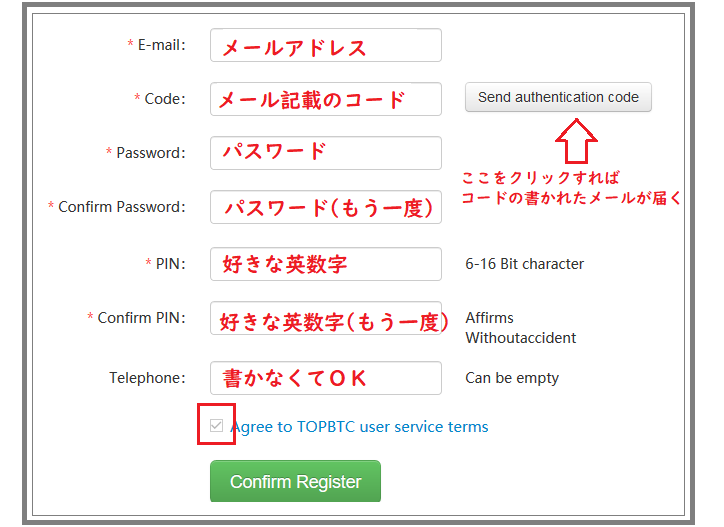Click the Telephone input field
This screenshot has height=527, width=724.
coord(326,378)
